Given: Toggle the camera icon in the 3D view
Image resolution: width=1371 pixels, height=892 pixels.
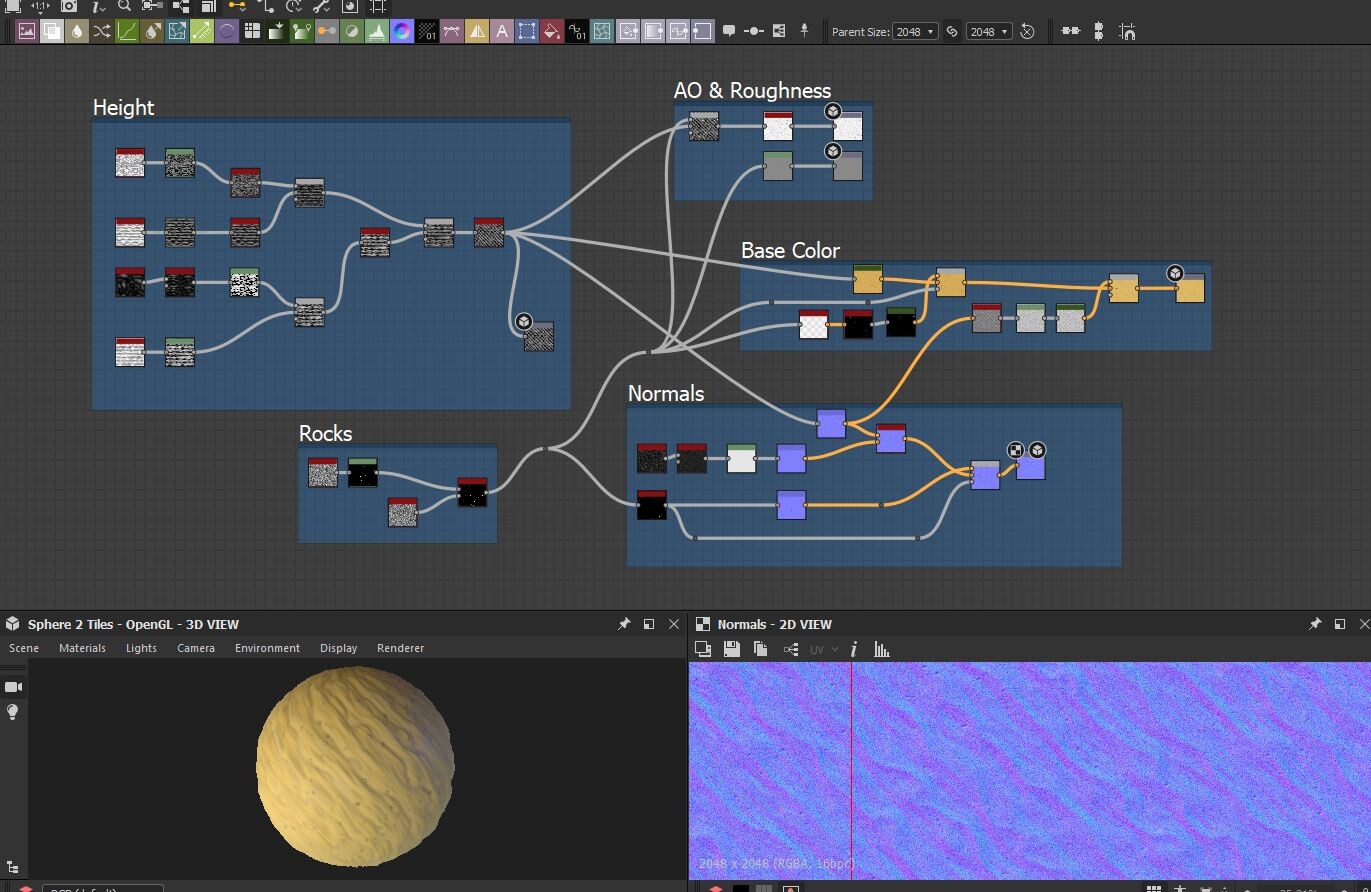Looking at the screenshot, I should pyautogui.click(x=13, y=687).
